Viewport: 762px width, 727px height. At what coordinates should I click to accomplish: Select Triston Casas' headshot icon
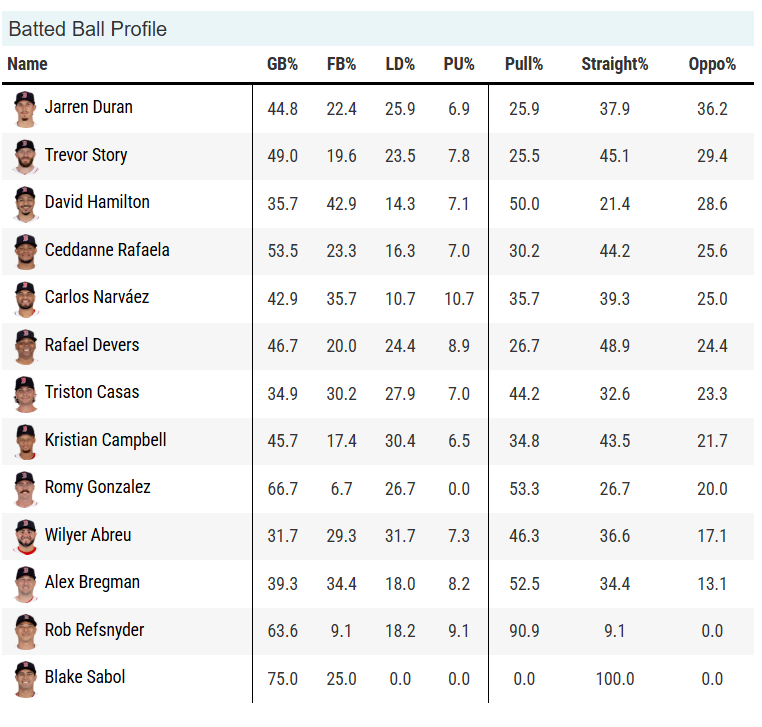(x=25, y=393)
